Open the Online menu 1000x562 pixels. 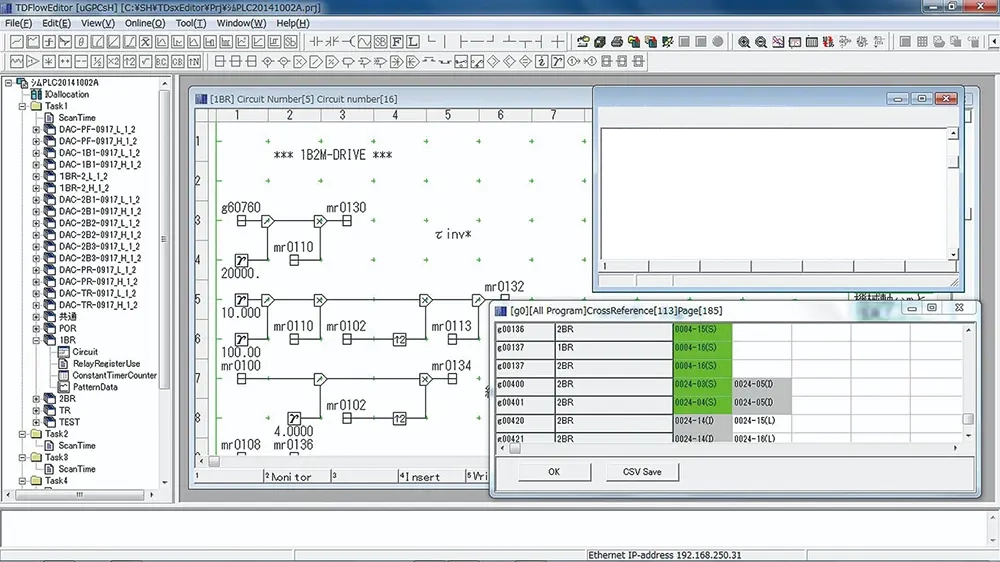144,23
